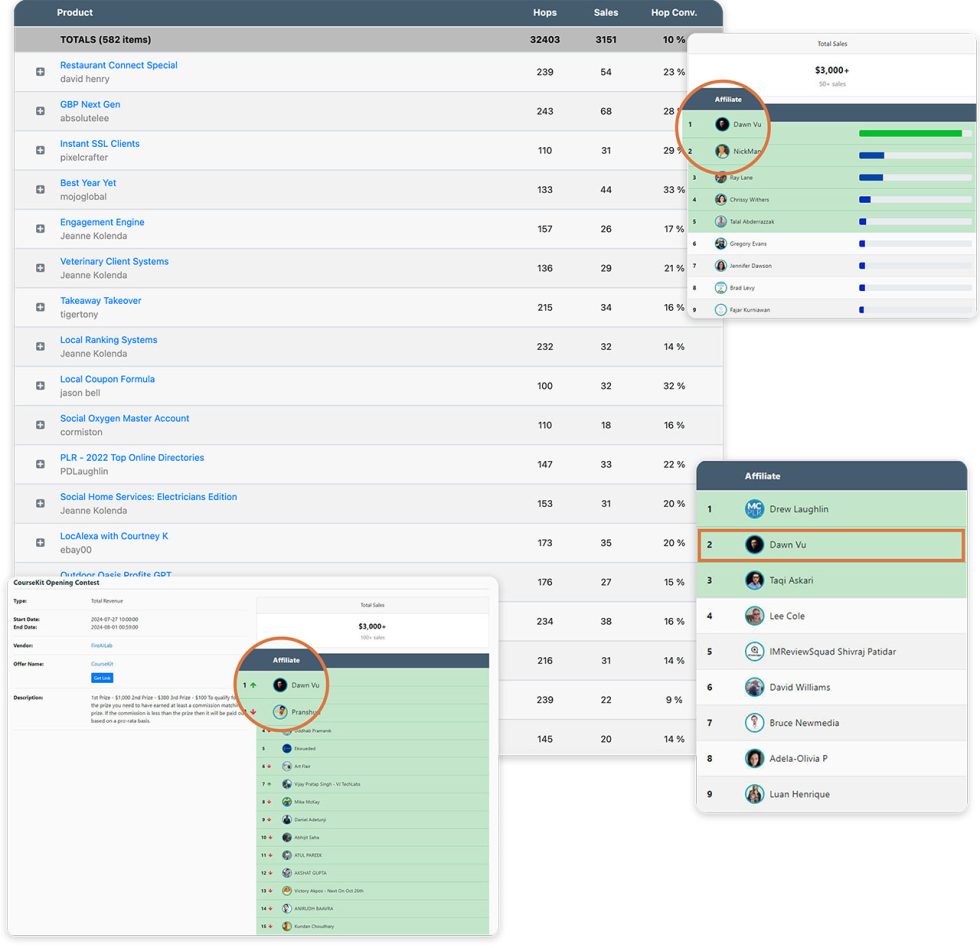Image resolution: width=980 pixels, height=948 pixels.
Task: Click Drew Laughlin's MC avatar icon
Action: tap(754, 509)
